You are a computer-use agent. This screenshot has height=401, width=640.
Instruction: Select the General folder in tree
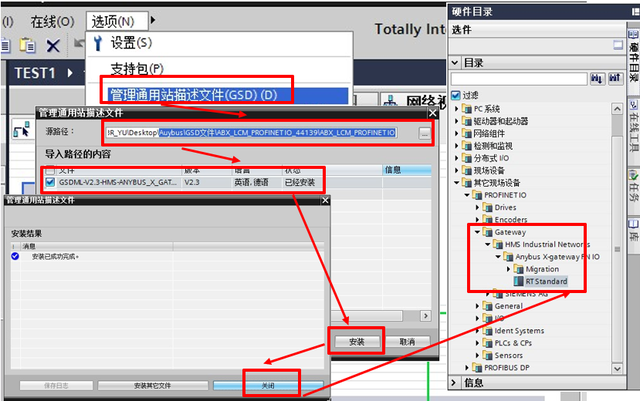508,306
